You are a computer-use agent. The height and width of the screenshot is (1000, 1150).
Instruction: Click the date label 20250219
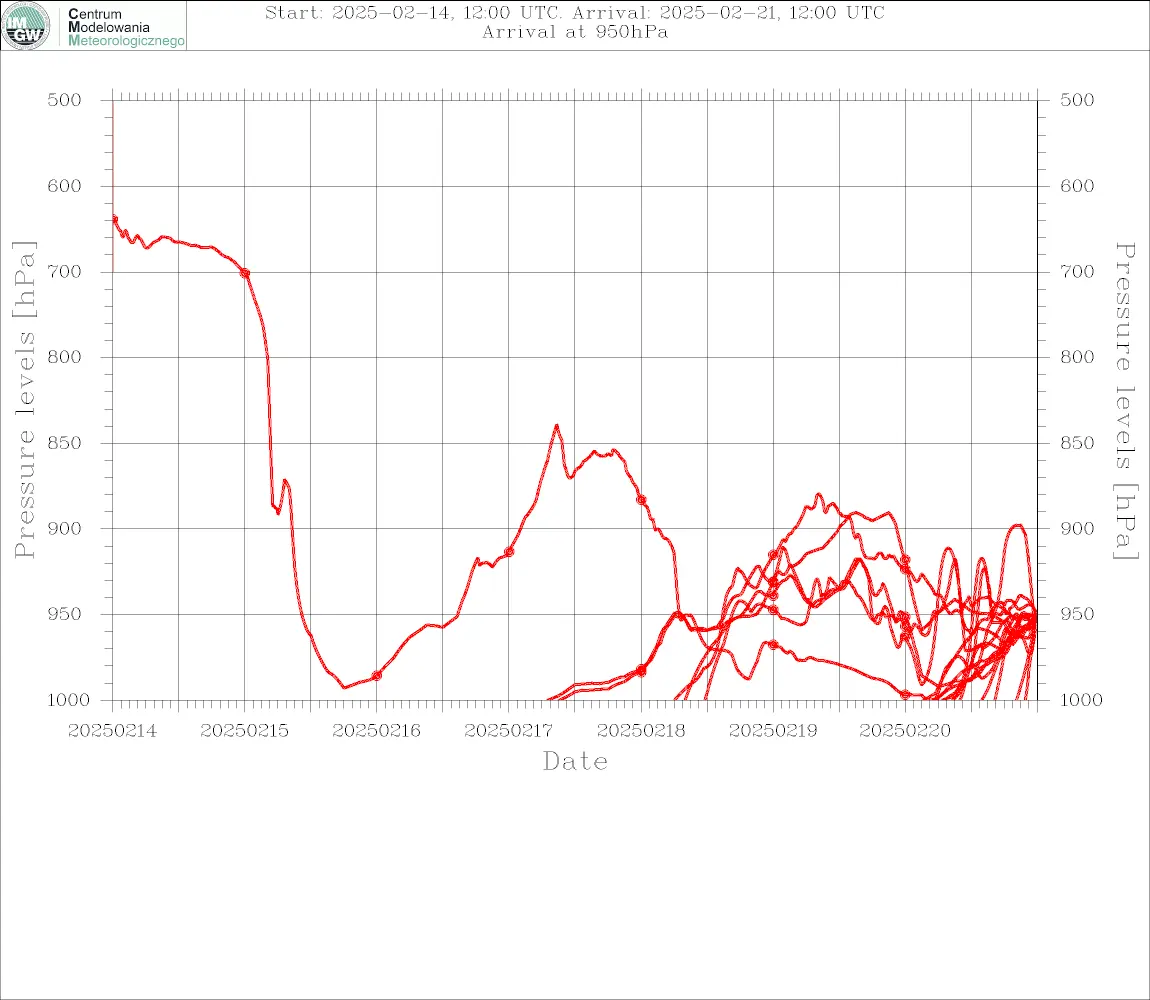[x=773, y=731]
